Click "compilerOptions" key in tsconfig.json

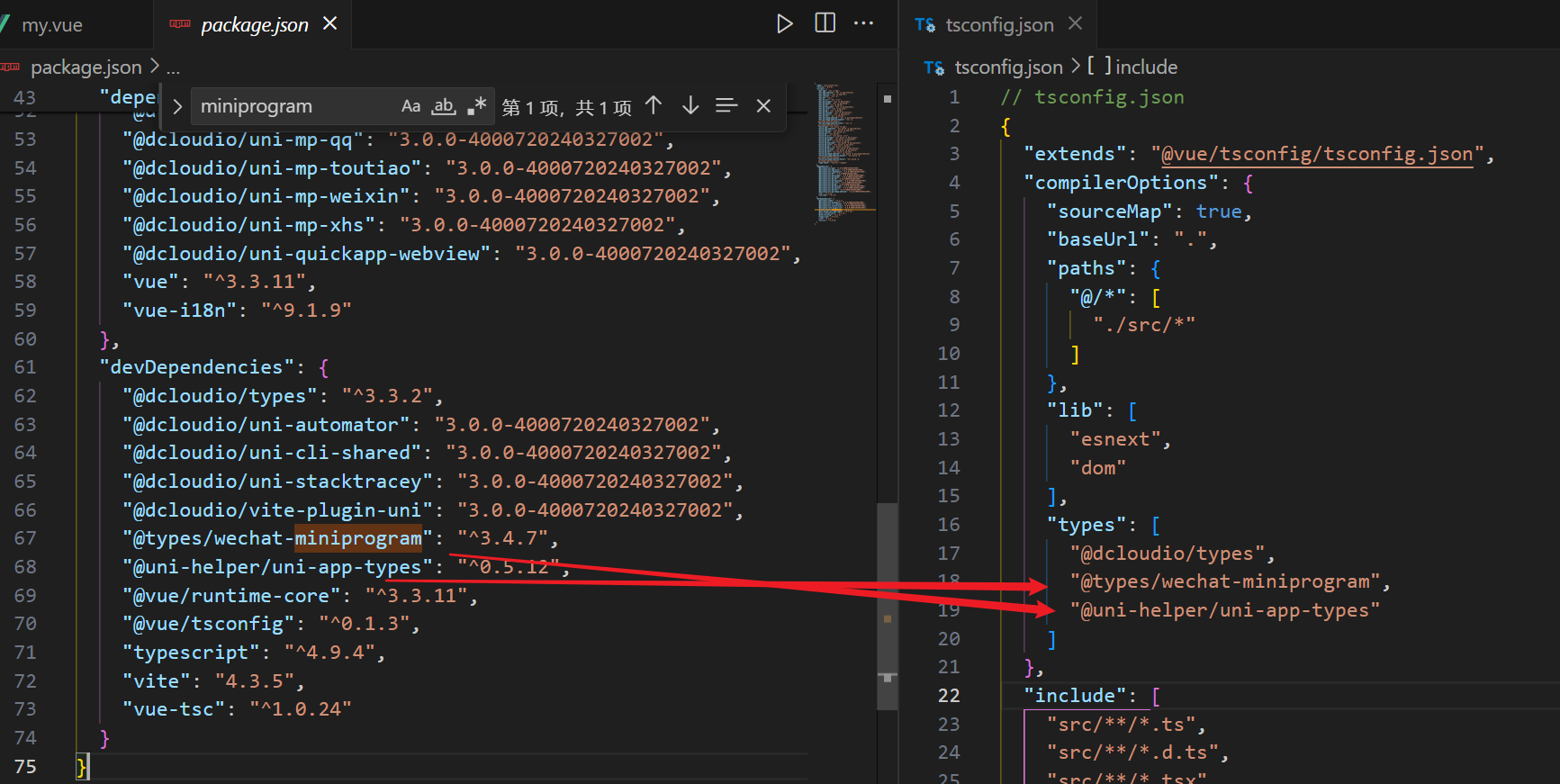[1122, 183]
